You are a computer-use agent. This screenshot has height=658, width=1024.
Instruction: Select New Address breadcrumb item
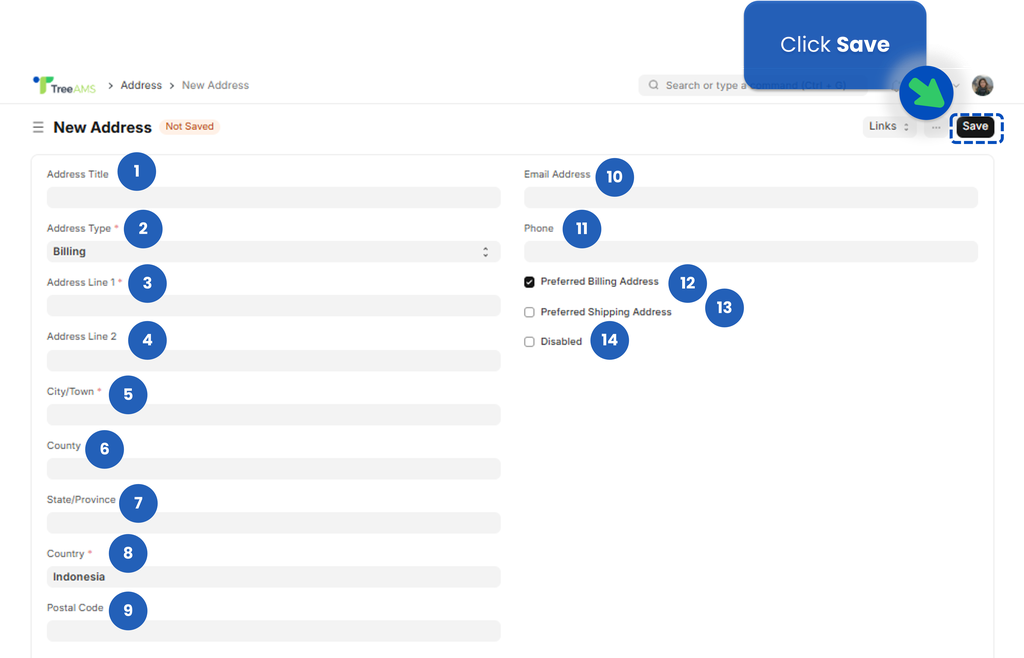(215, 86)
